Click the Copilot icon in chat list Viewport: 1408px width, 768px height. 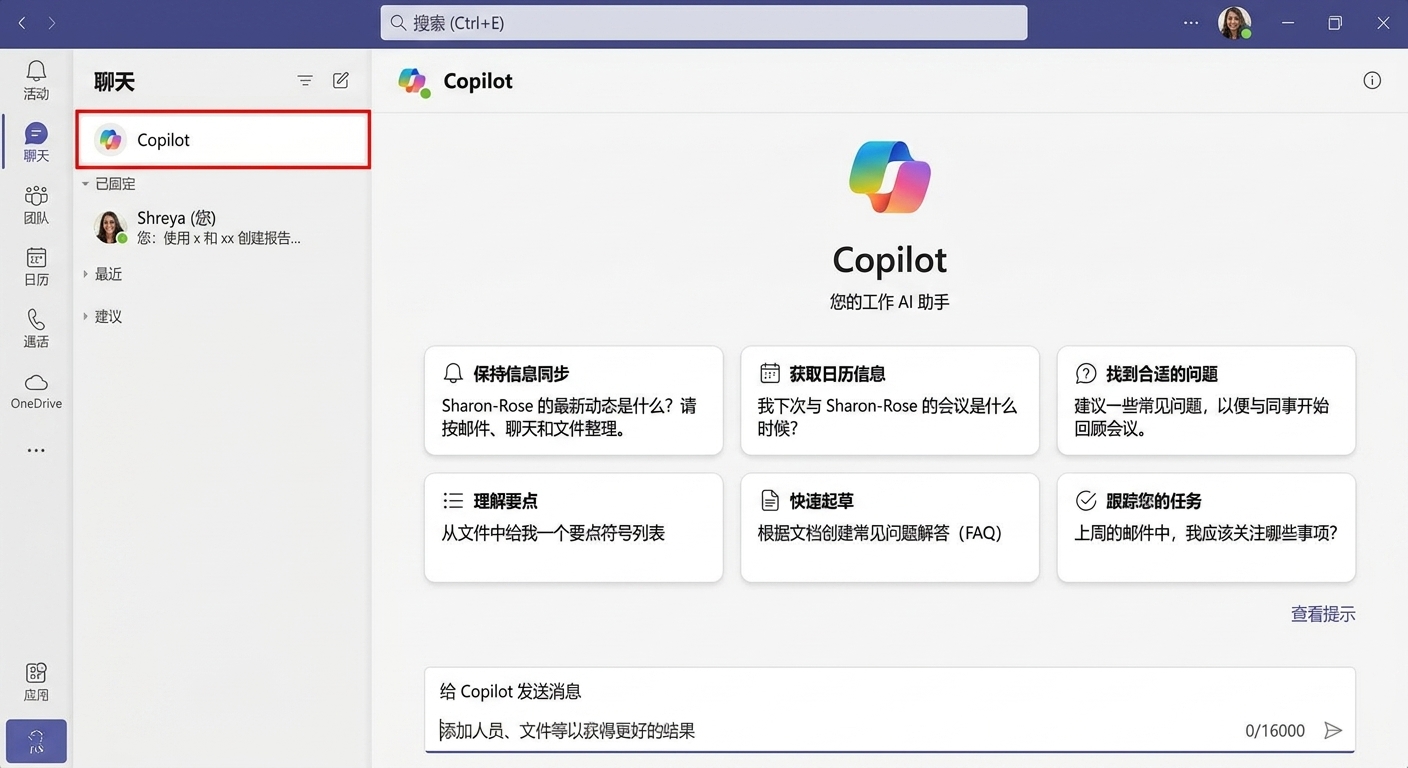(x=111, y=140)
